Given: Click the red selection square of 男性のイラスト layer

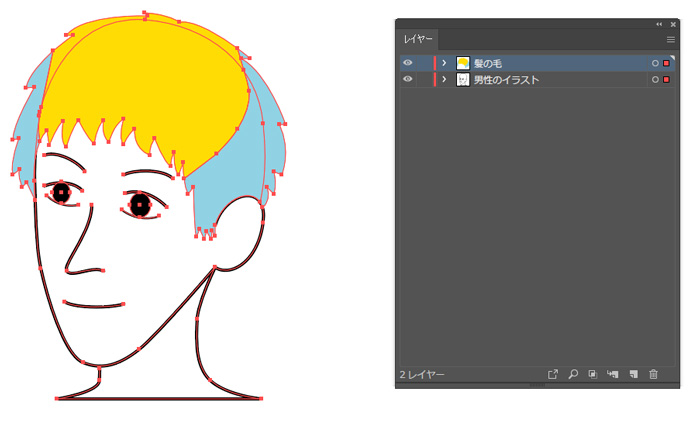Looking at the screenshot, I should tap(667, 79).
